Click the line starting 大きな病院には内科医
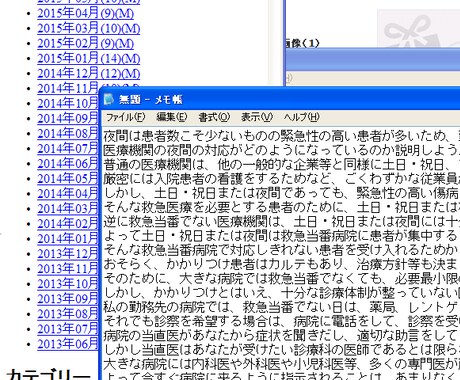 click(281, 364)
